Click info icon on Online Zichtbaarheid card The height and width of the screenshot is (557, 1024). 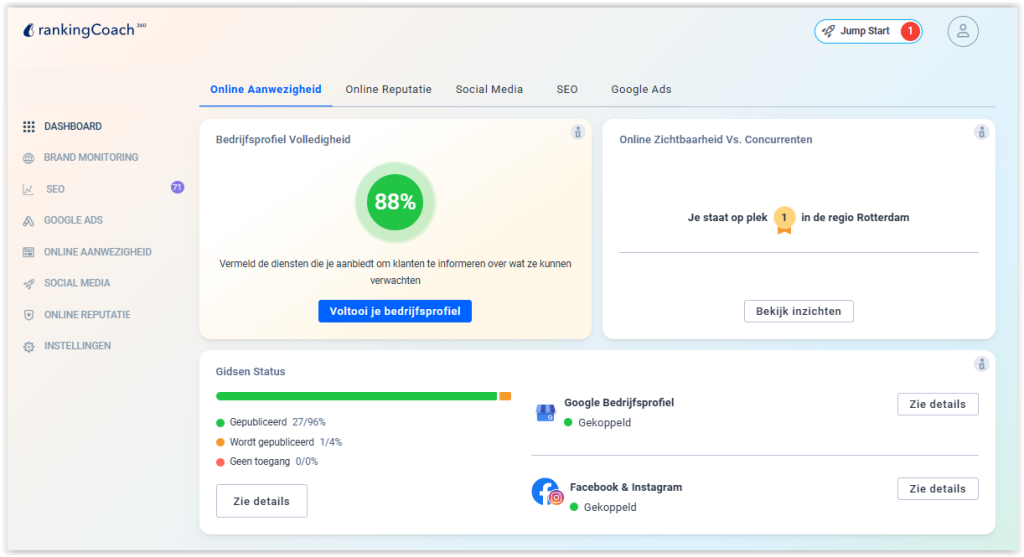[981, 132]
